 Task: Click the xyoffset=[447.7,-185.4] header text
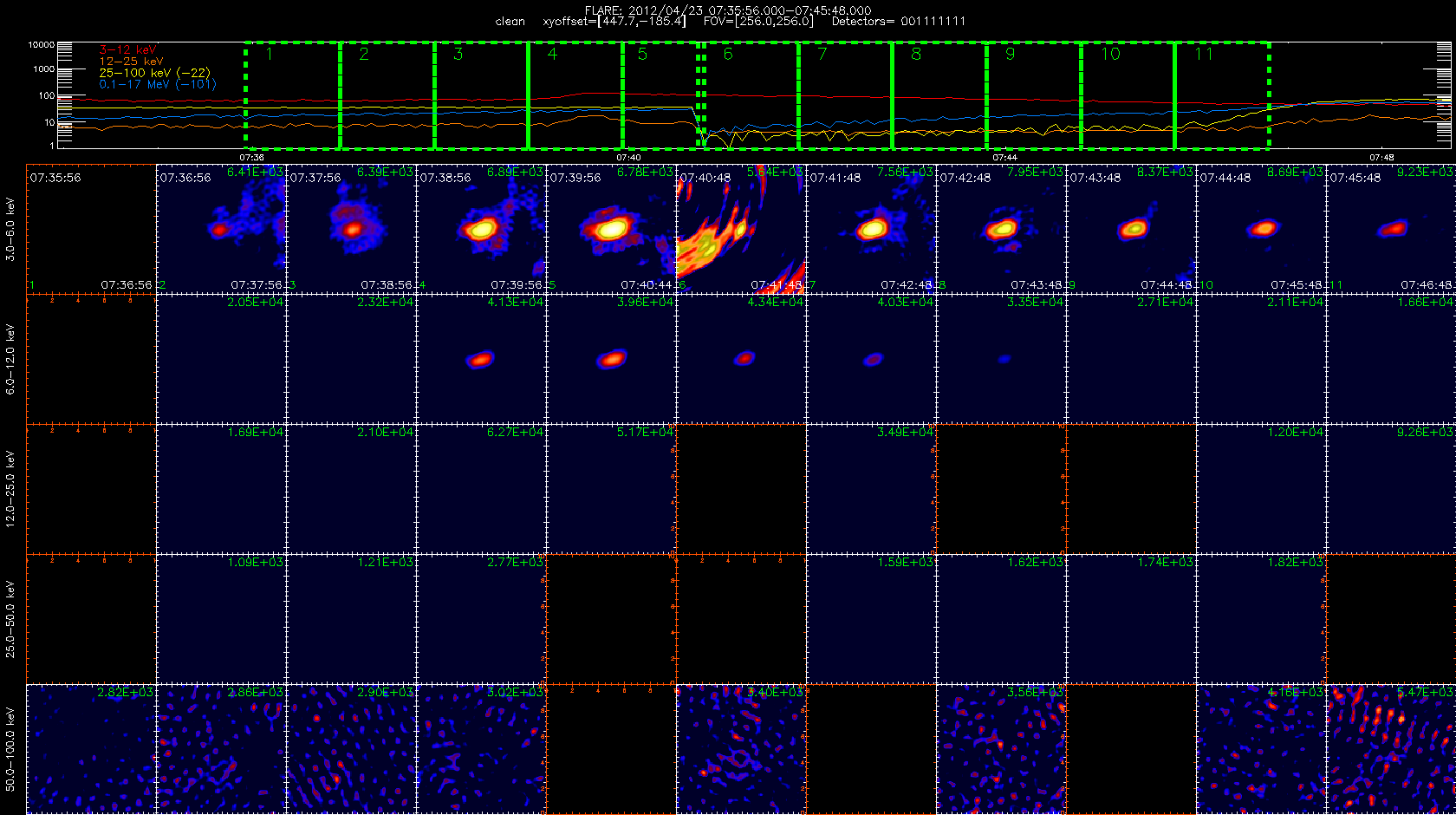[614, 22]
